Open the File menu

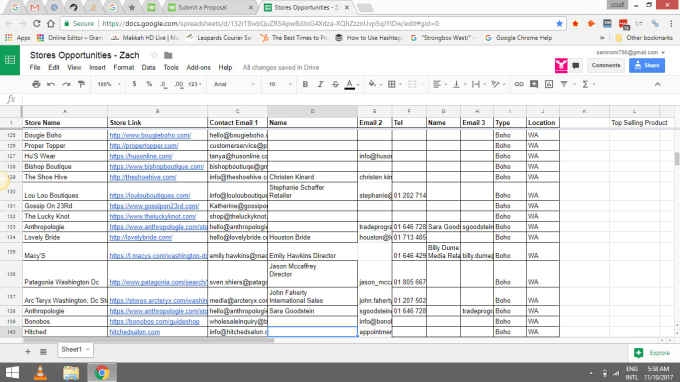point(35,68)
